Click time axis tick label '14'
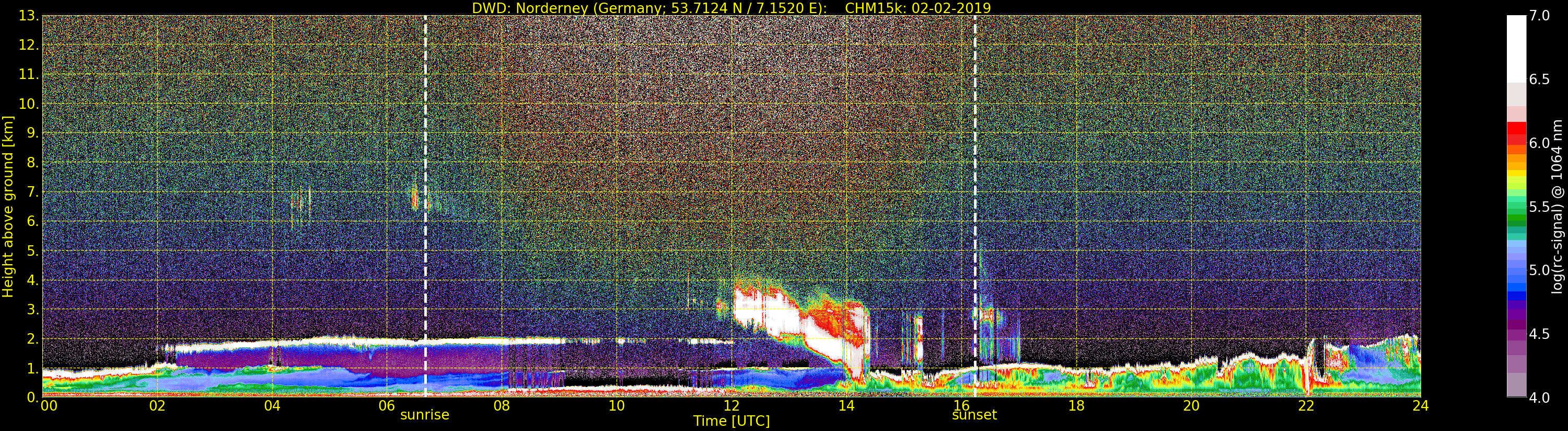Viewport: 1568px width, 431px height. 846,406
